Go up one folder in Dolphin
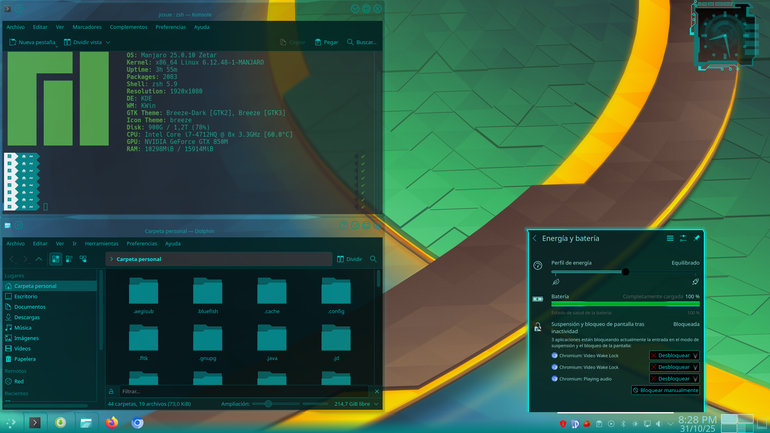This screenshot has width=770, height=433. click(39, 259)
